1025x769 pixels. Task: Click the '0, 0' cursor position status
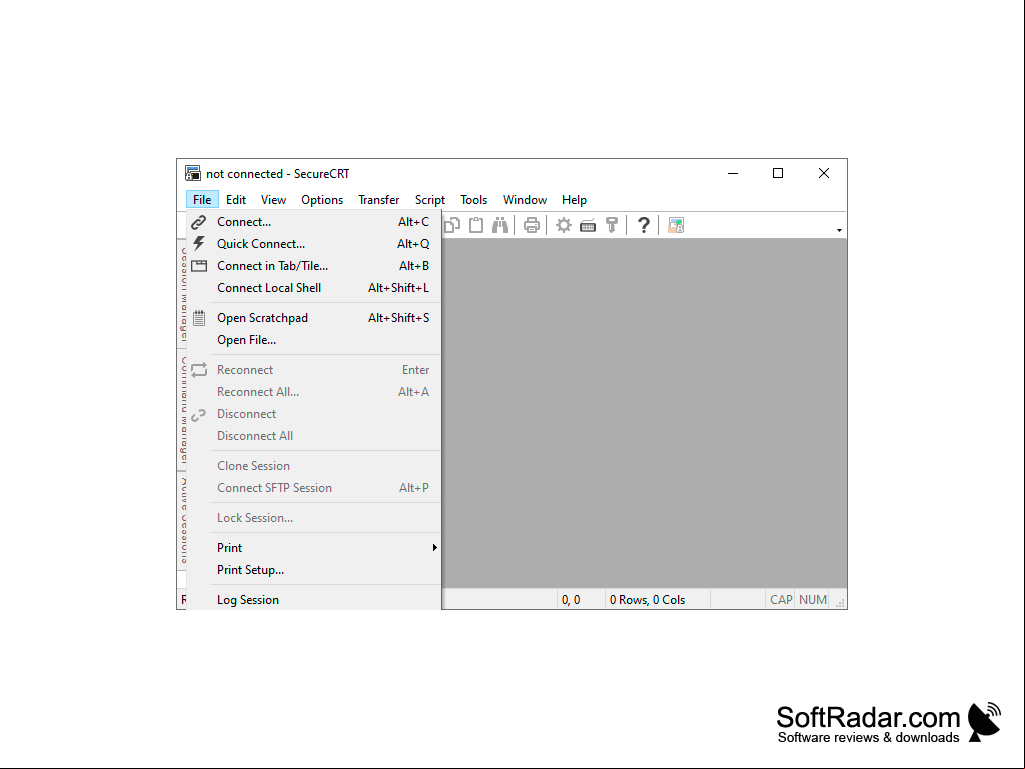[571, 600]
